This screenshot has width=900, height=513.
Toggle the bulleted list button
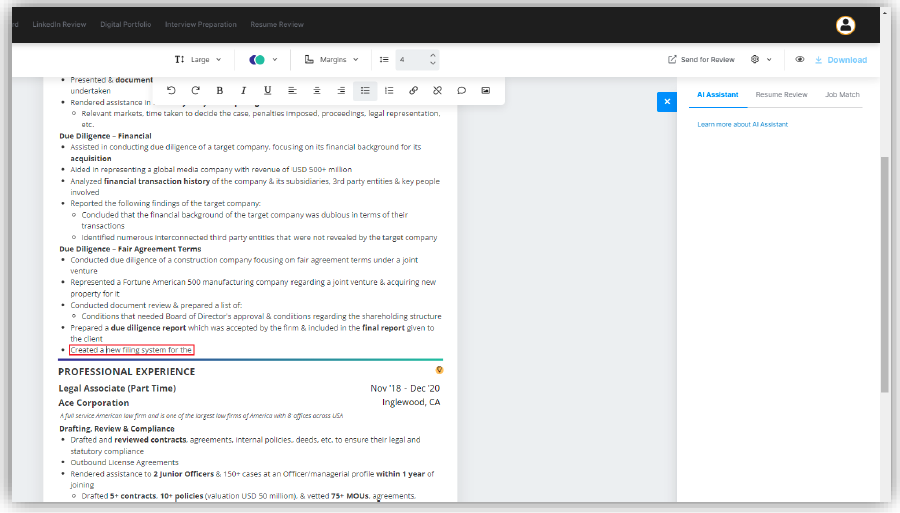coord(365,90)
